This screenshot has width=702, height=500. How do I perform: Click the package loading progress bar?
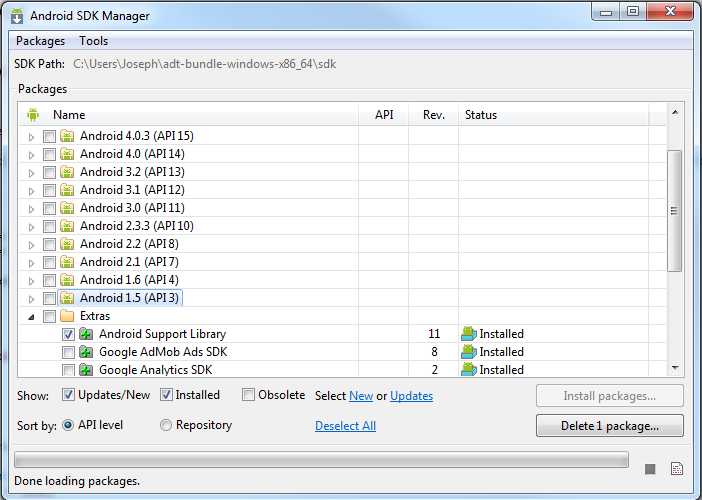point(321,460)
